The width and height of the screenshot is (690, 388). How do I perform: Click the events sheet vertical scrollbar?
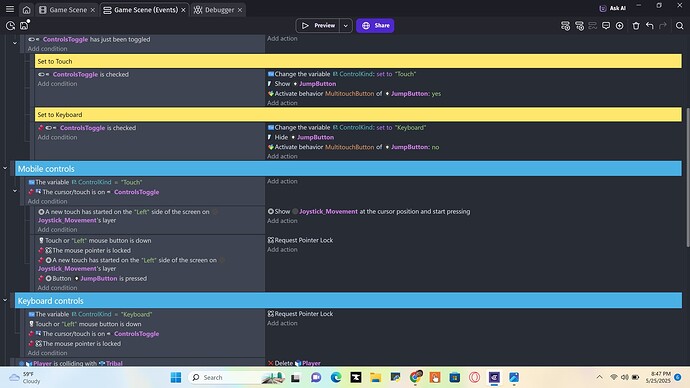[x=687, y=177]
